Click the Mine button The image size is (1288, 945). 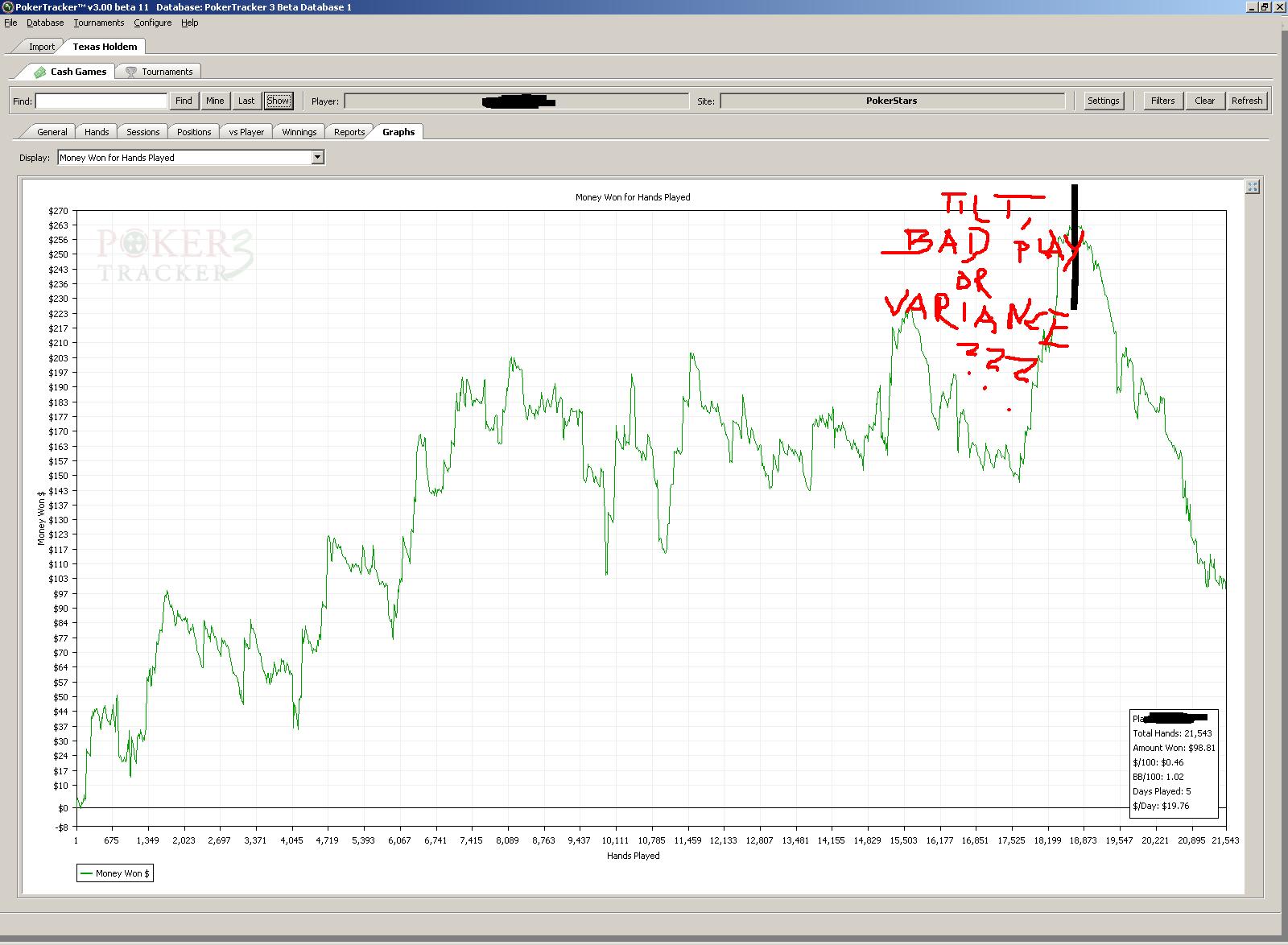215,101
